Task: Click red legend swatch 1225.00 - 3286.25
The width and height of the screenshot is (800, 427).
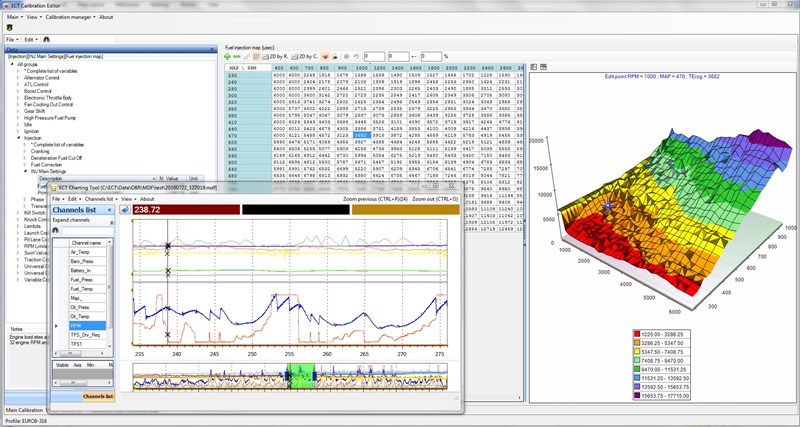Action: coord(637,334)
